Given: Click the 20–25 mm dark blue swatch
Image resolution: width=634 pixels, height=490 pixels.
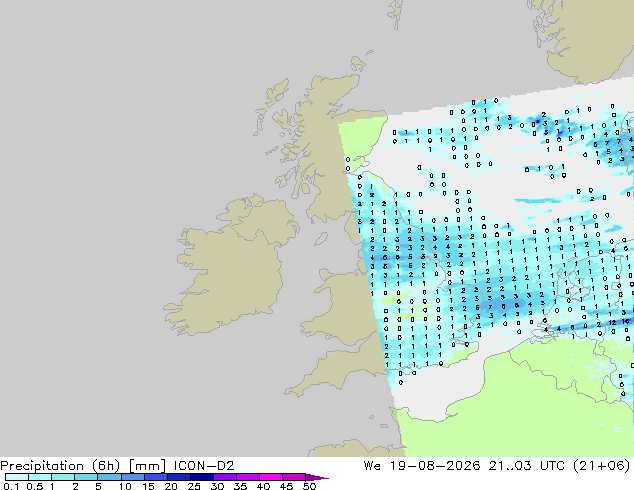Looking at the screenshot, I should pos(178,477).
